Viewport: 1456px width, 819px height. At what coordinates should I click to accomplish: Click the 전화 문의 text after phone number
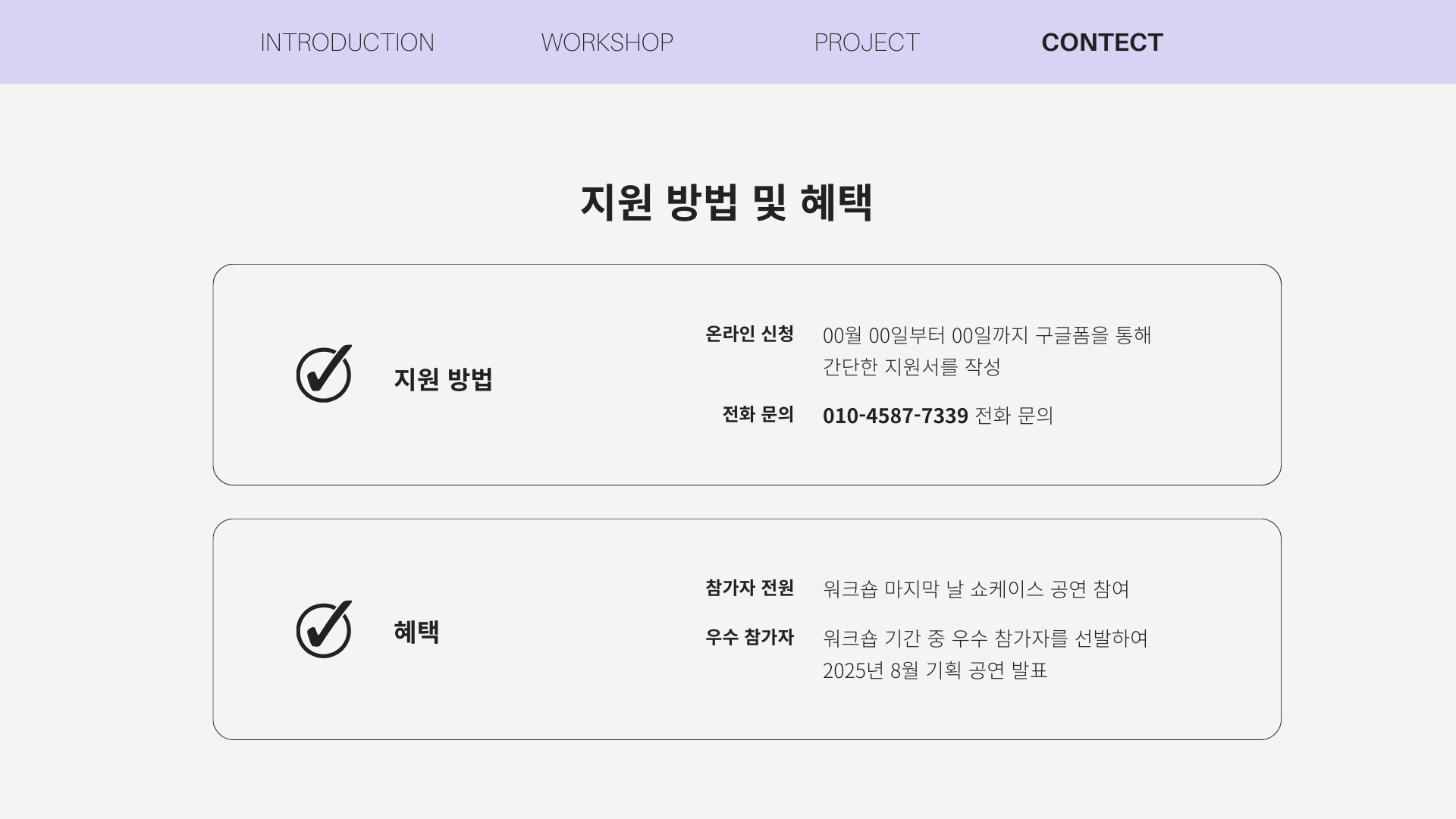(1014, 415)
